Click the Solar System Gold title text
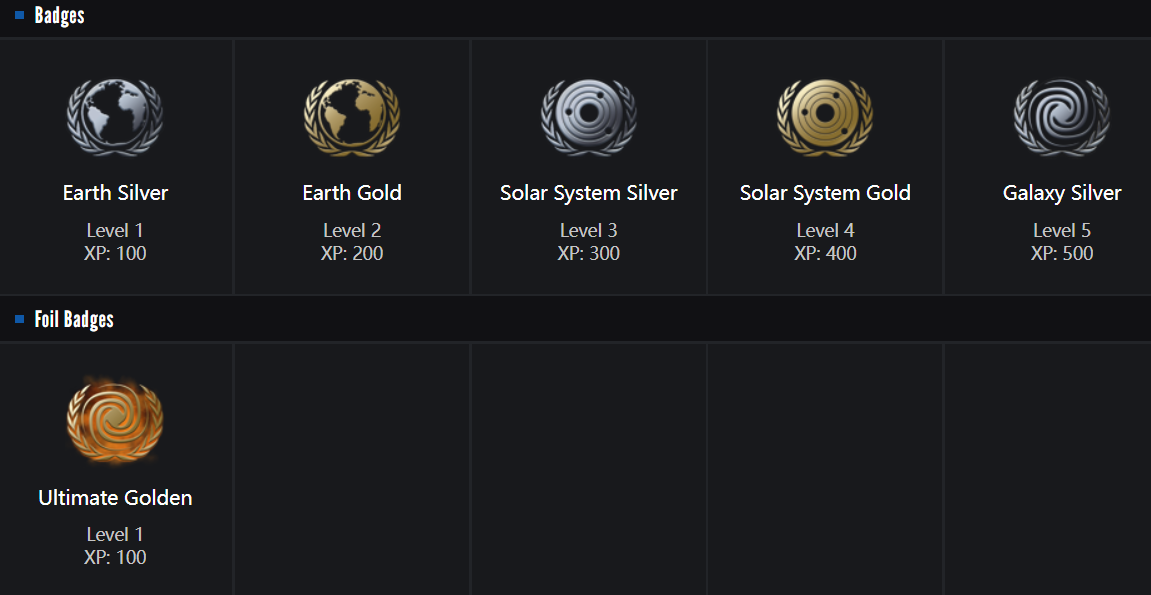The height and width of the screenshot is (595, 1151). (825, 193)
